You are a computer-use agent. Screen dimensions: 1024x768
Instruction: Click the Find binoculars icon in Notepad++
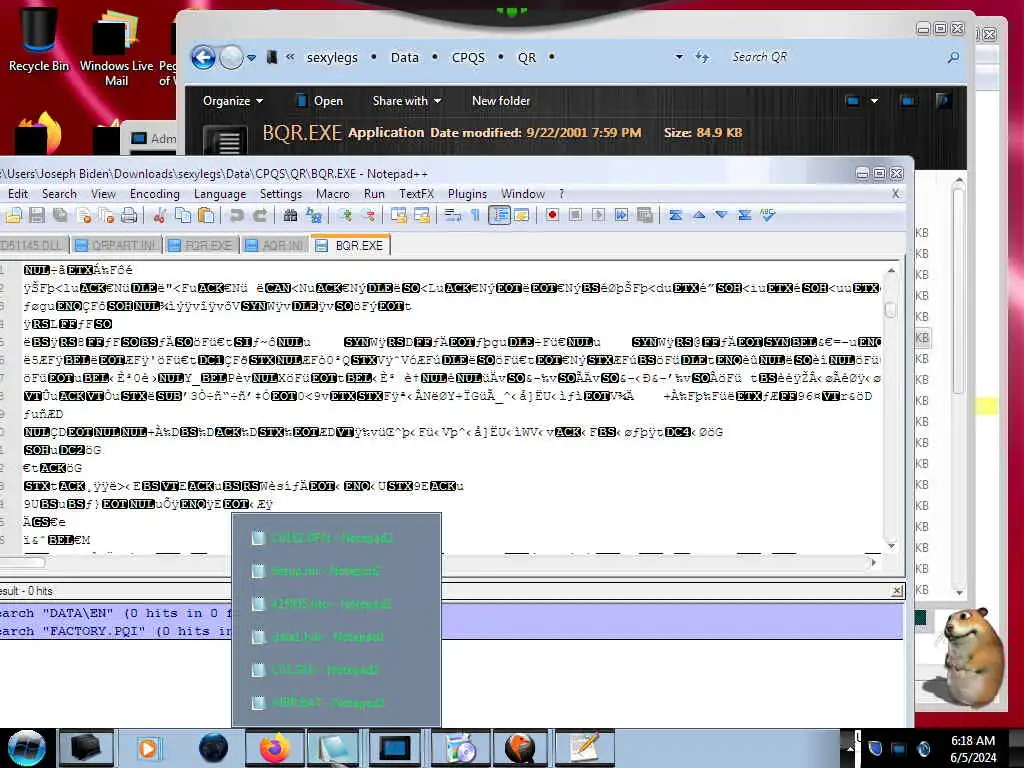coord(291,215)
